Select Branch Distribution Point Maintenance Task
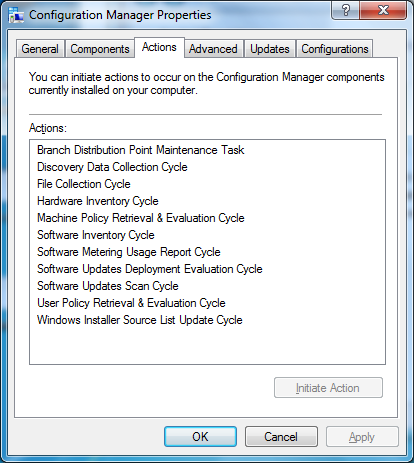The width and height of the screenshot is (414, 463). [141, 150]
